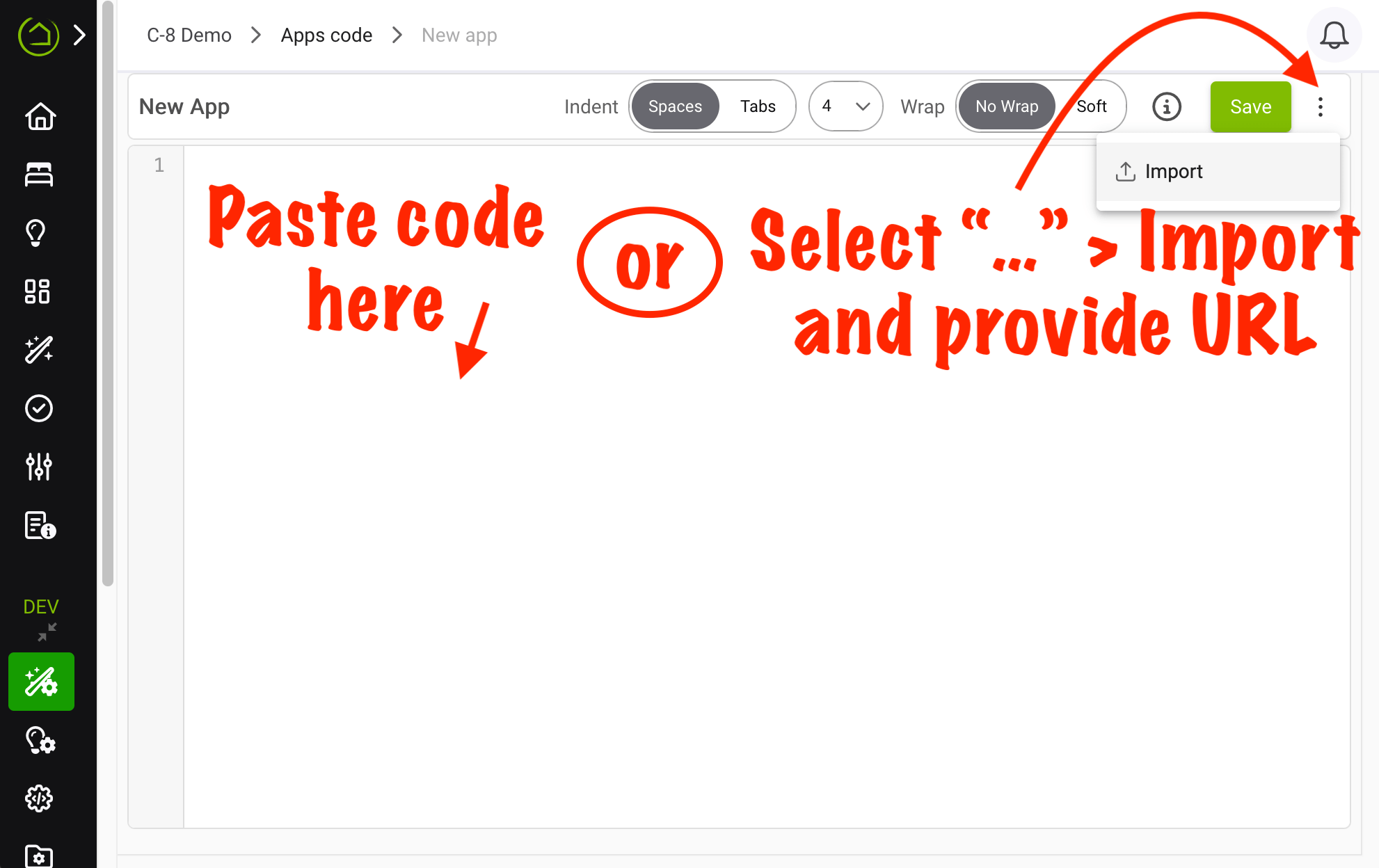
Task: Go to Apps code breadcrumb
Action: click(326, 35)
